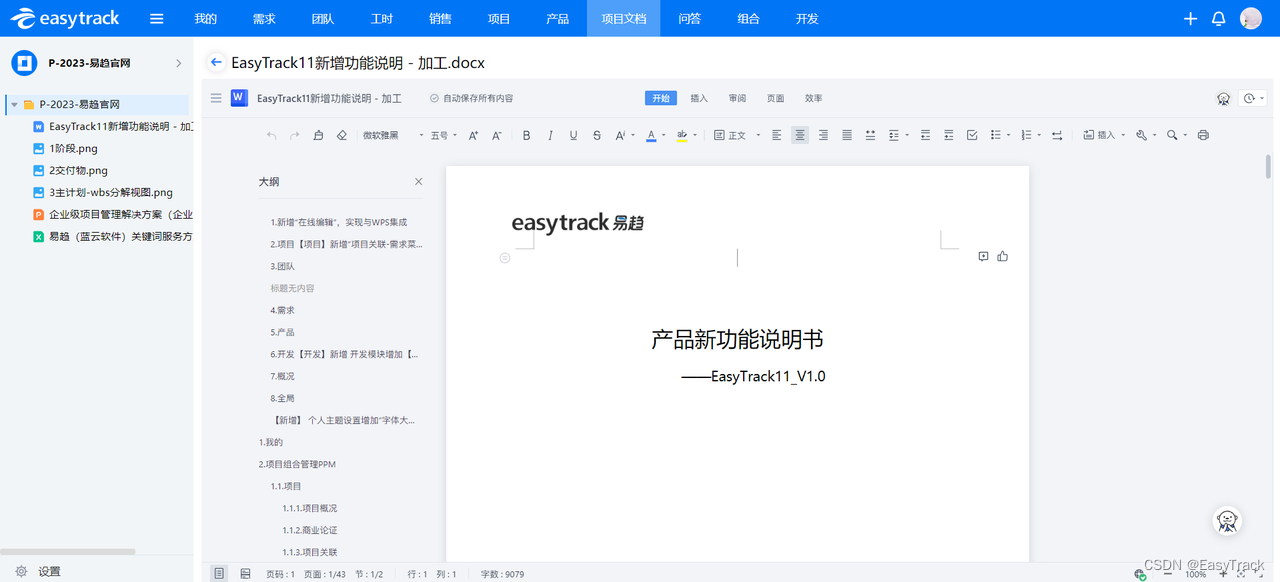
Task: Click the distributed alignment icon
Action: (870, 135)
